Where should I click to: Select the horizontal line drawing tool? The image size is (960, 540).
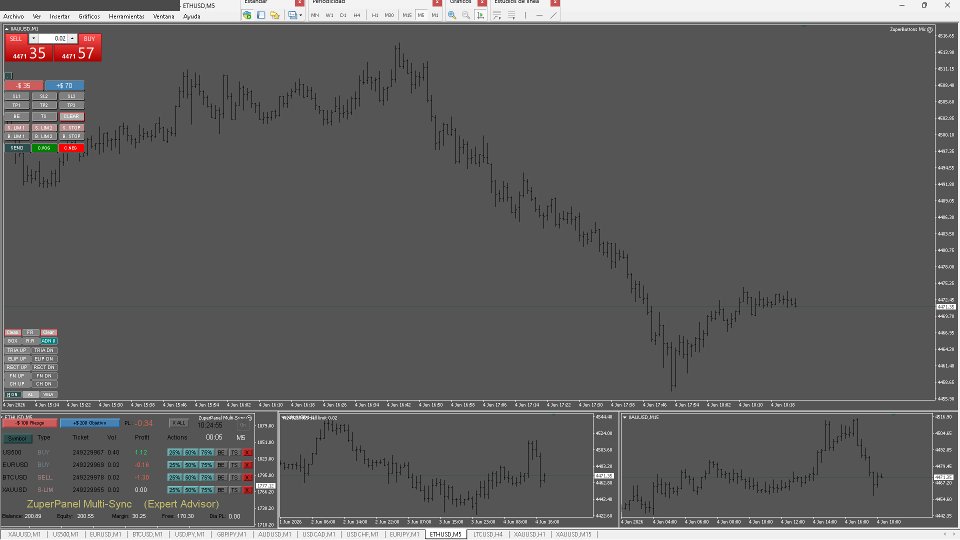[539, 15]
